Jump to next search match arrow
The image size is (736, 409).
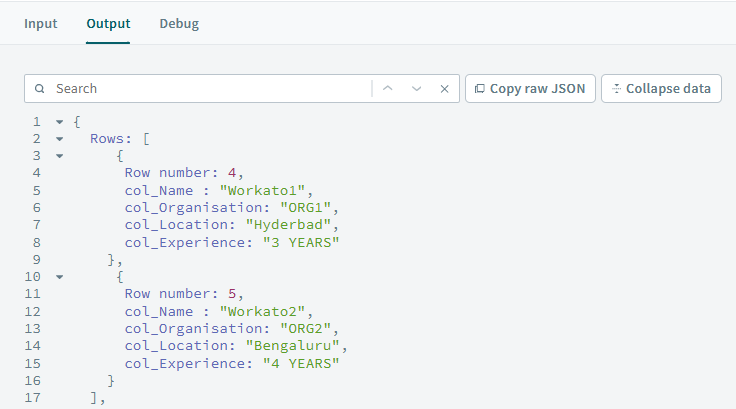pos(417,89)
